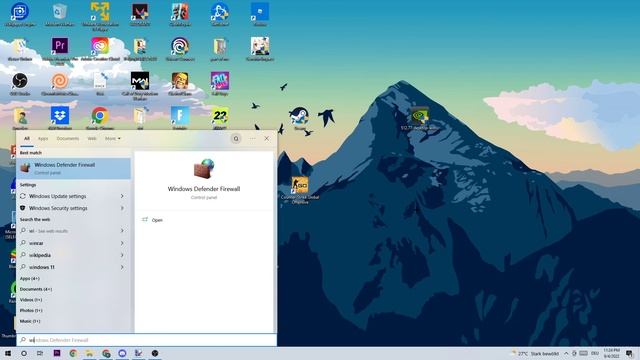Viewport: 640px width, 360px height.
Task: Switch to the Web search tab
Action: pos(92,139)
